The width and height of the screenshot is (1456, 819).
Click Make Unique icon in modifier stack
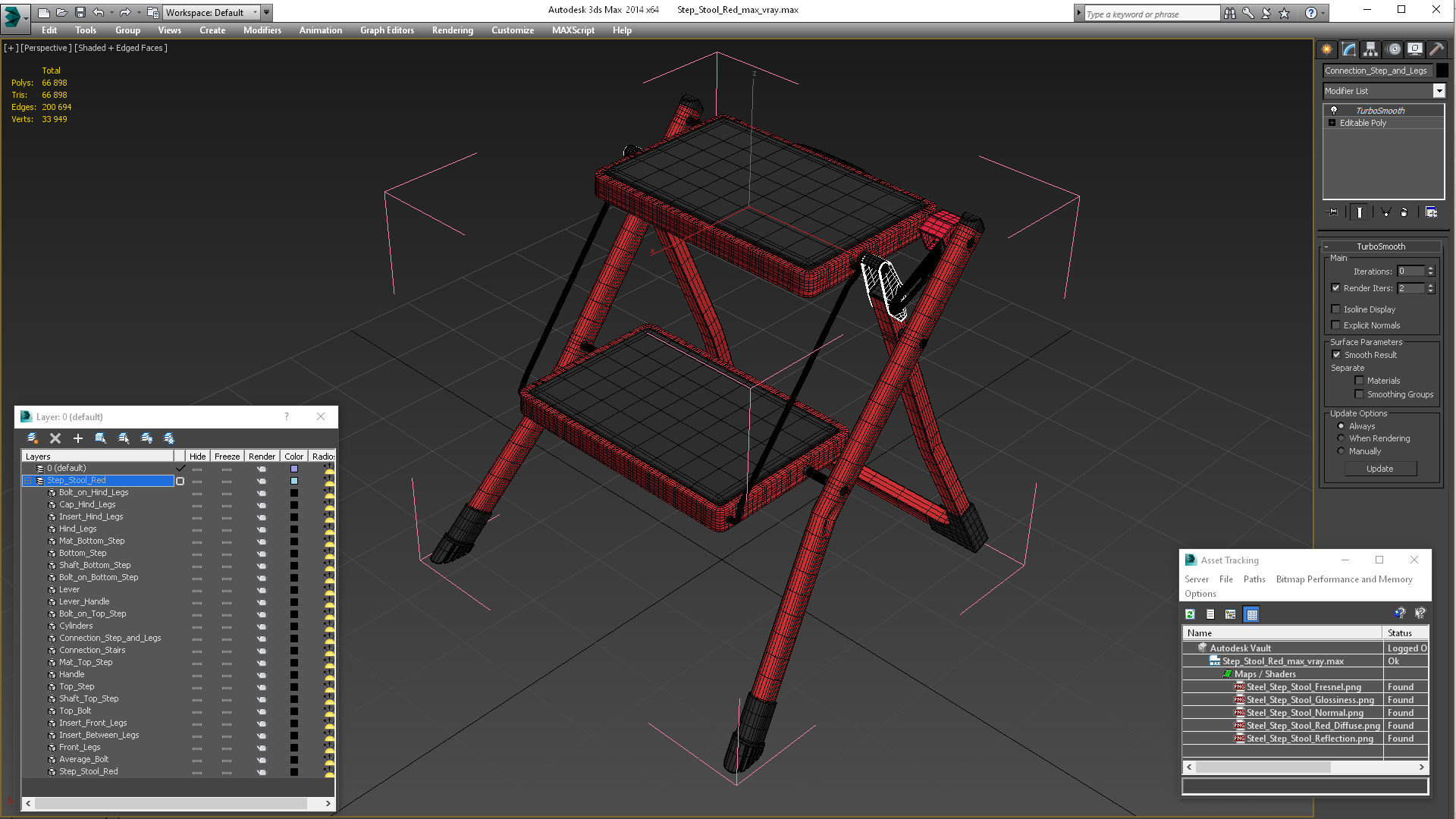point(1385,212)
